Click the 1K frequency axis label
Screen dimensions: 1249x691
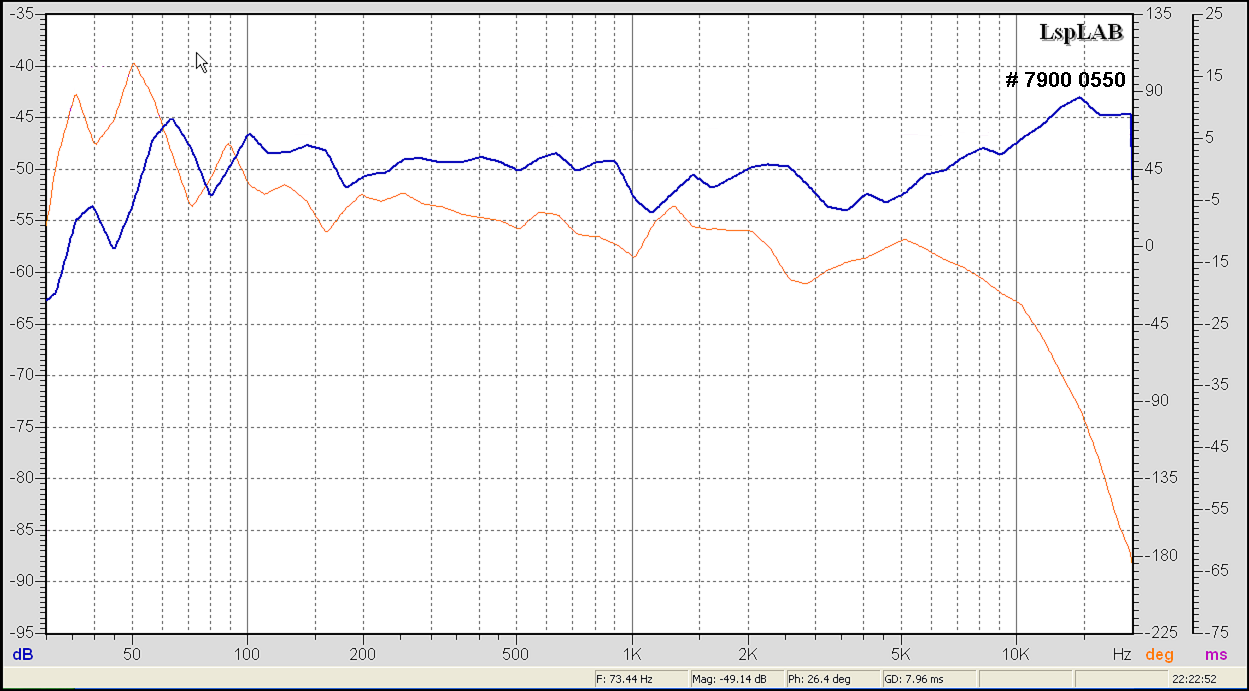[x=632, y=655]
